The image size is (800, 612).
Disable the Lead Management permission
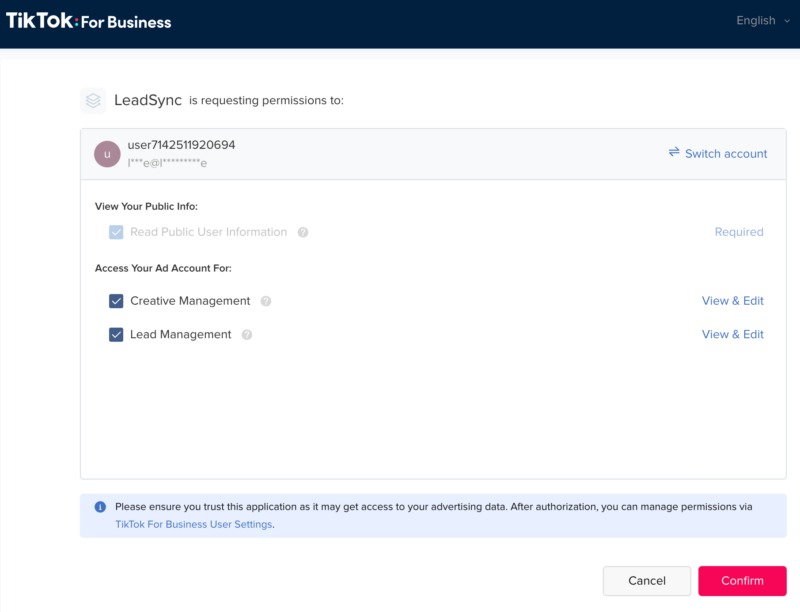tap(116, 334)
